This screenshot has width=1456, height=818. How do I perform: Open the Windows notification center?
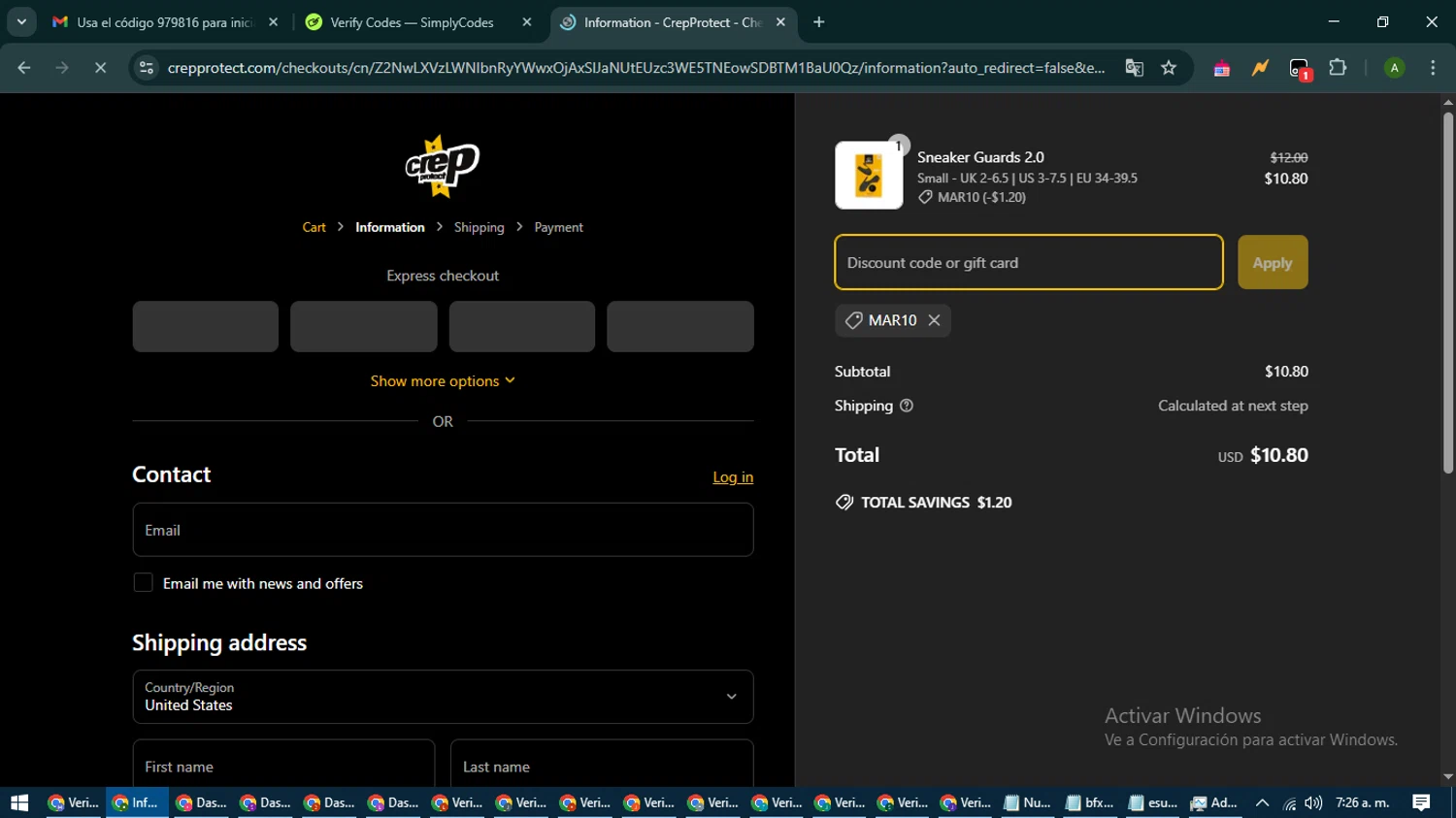pyautogui.click(x=1422, y=802)
